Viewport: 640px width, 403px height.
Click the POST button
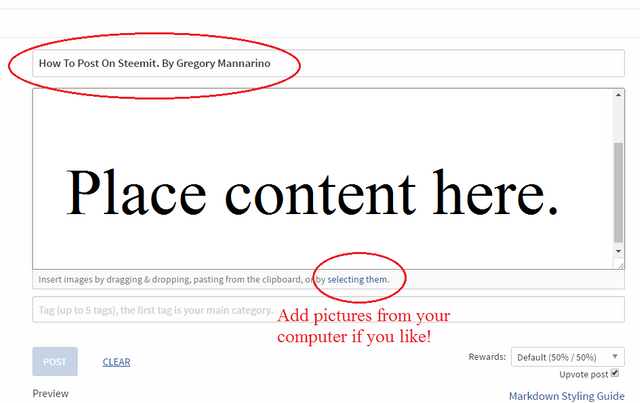(55, 361)
